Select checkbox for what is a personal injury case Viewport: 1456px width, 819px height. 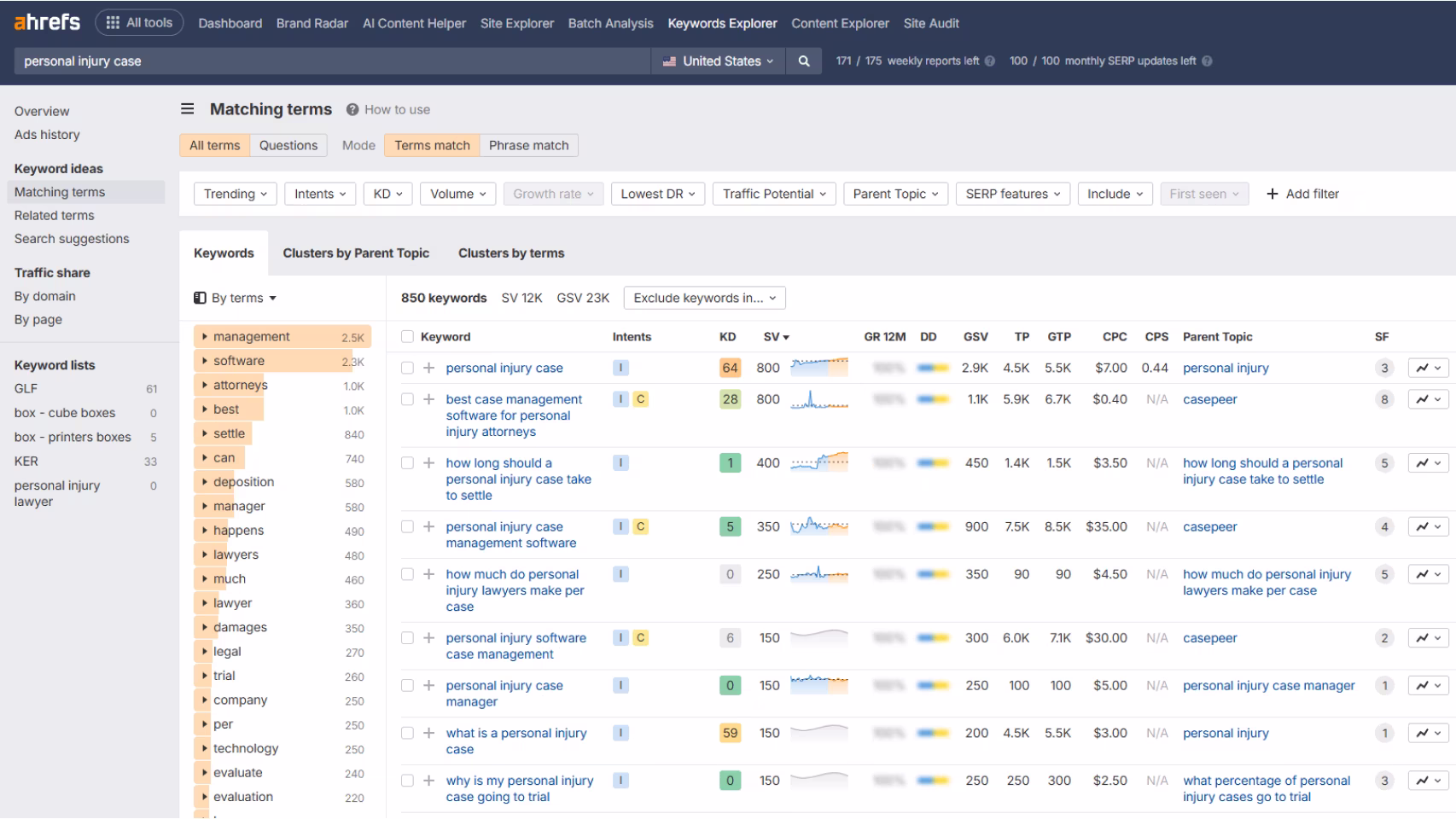coord(407,733)
